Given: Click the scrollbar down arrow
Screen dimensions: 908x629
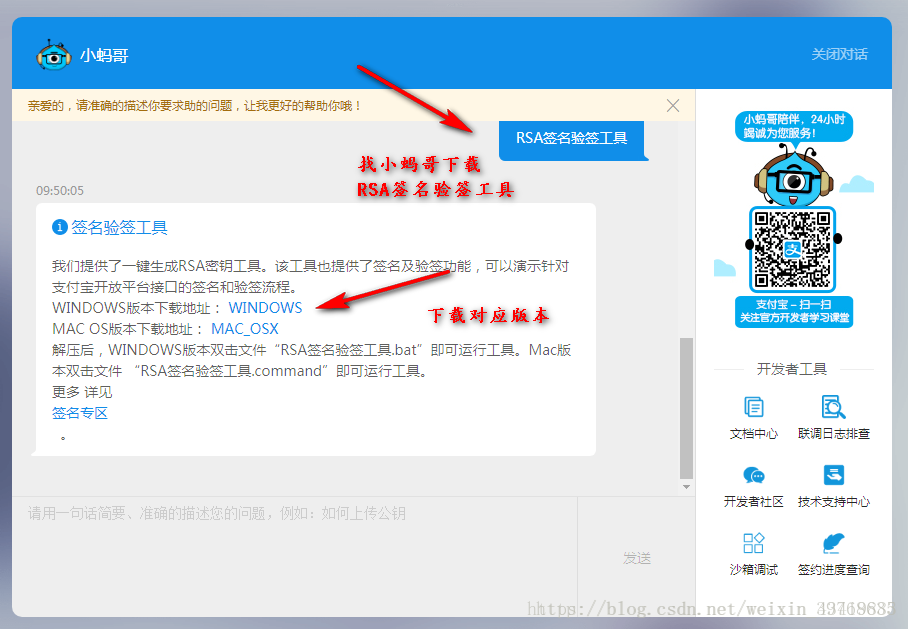Looking at the screenshot, I should (x=686, y=487).
